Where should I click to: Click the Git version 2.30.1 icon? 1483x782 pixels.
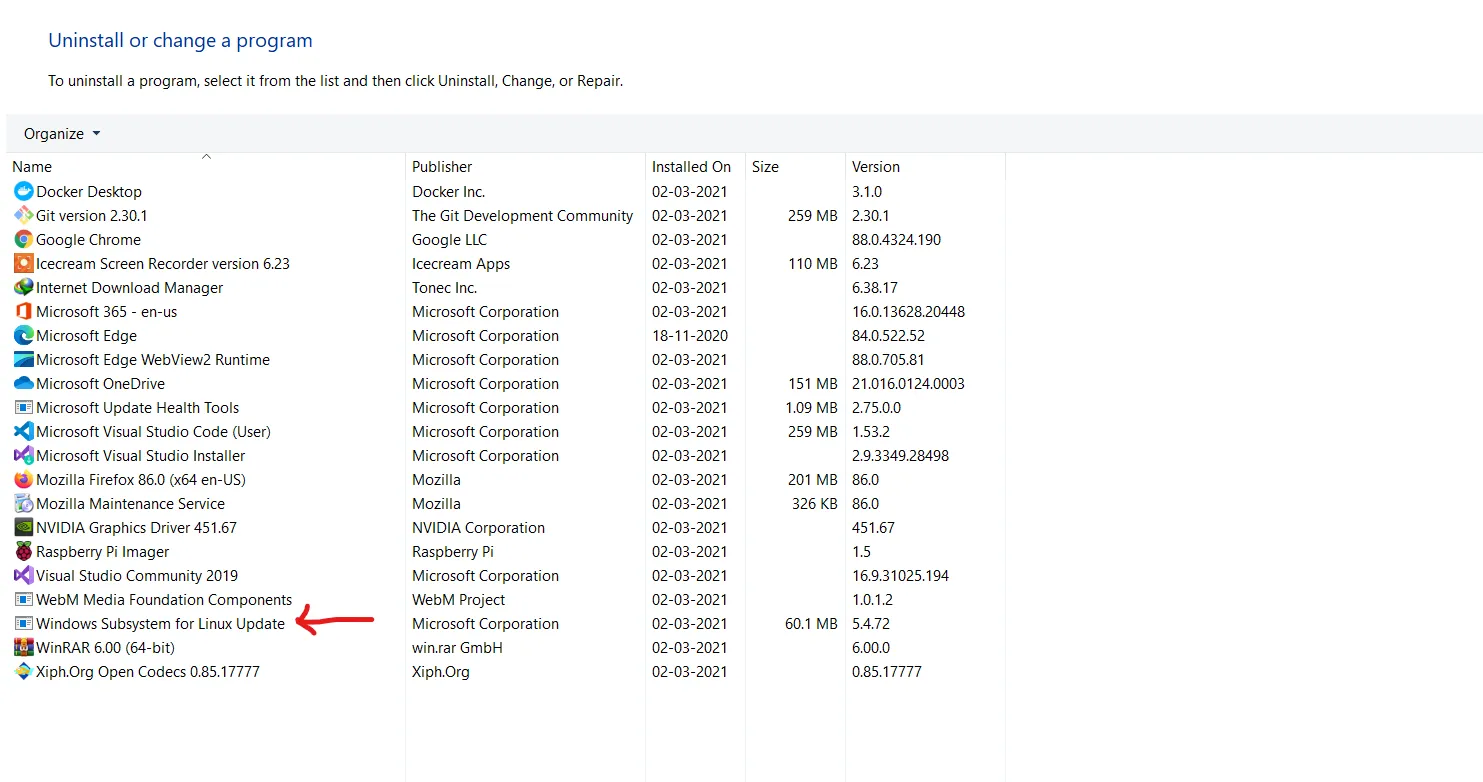click(23, 215)
